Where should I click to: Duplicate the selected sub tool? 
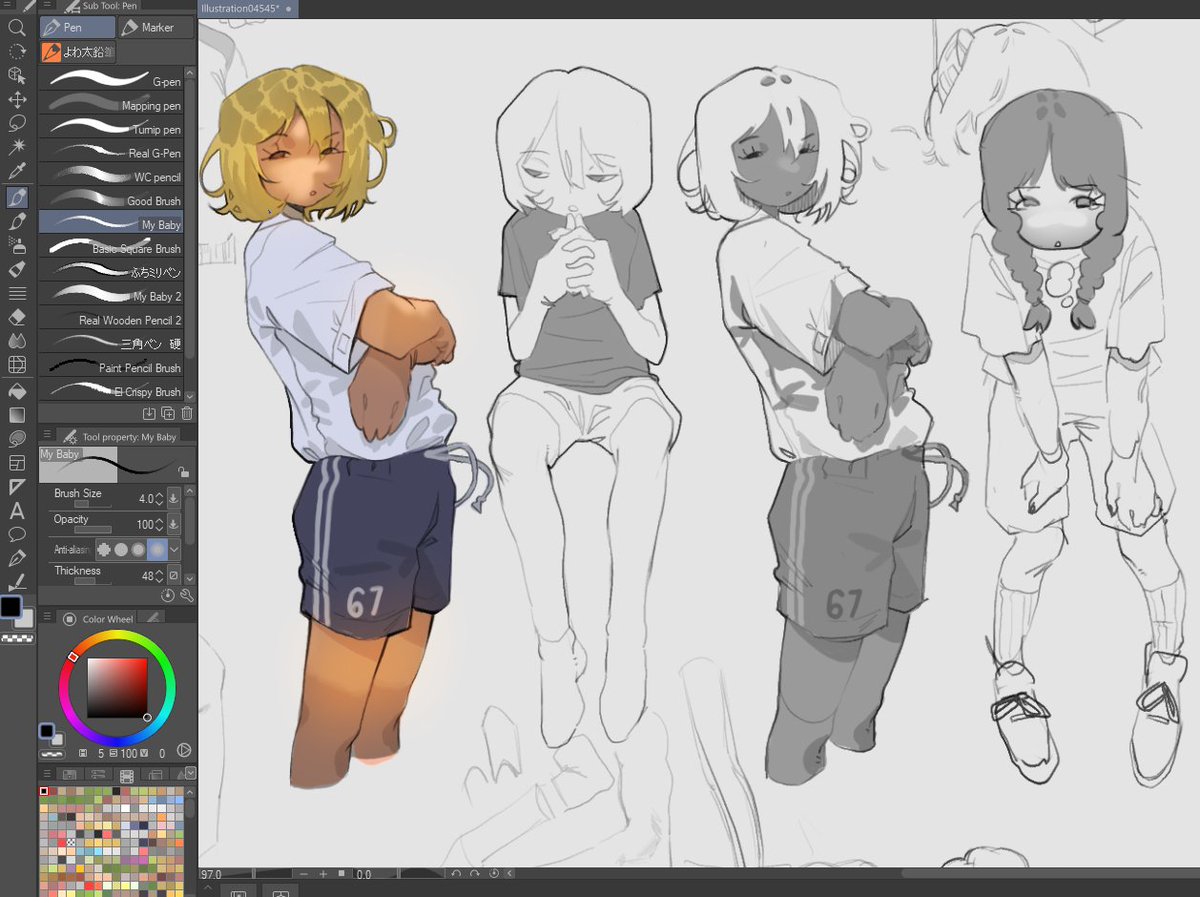(168, 413)
